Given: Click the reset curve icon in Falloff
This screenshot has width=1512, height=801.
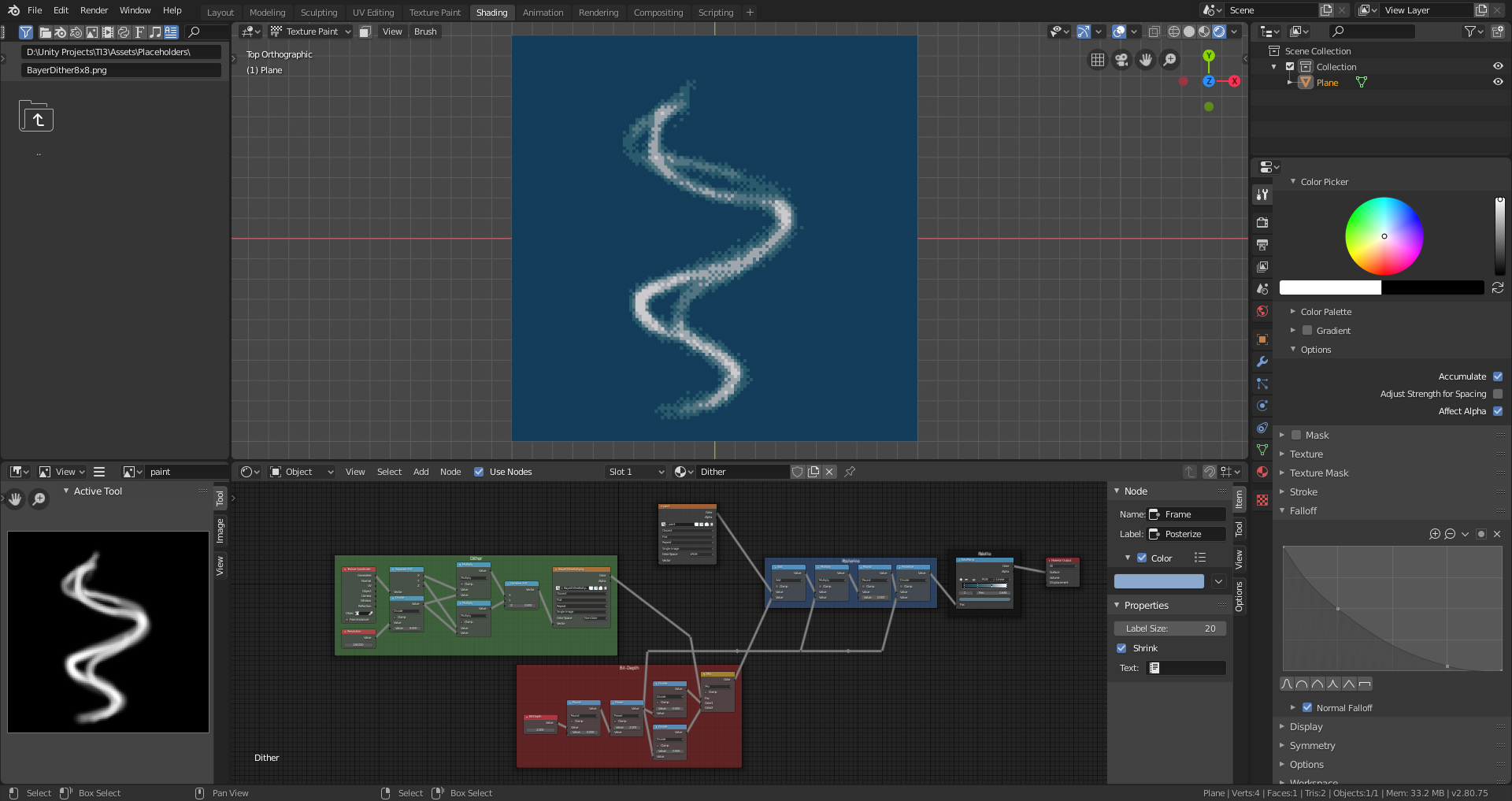Looking at the screenshot, I should [x=1497, y=534].
